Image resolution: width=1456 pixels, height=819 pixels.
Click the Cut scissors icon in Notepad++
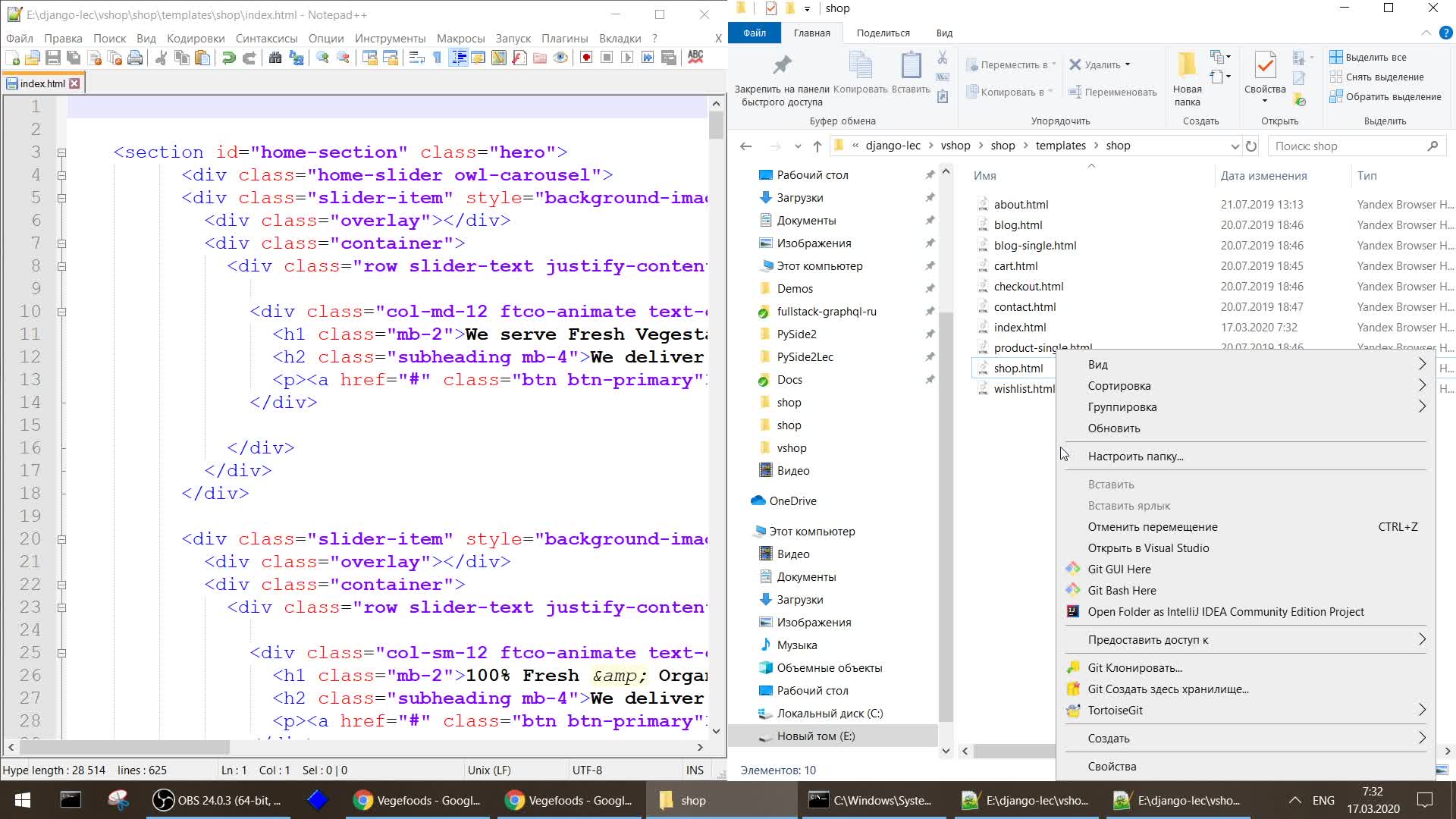(x=161, y=58)
